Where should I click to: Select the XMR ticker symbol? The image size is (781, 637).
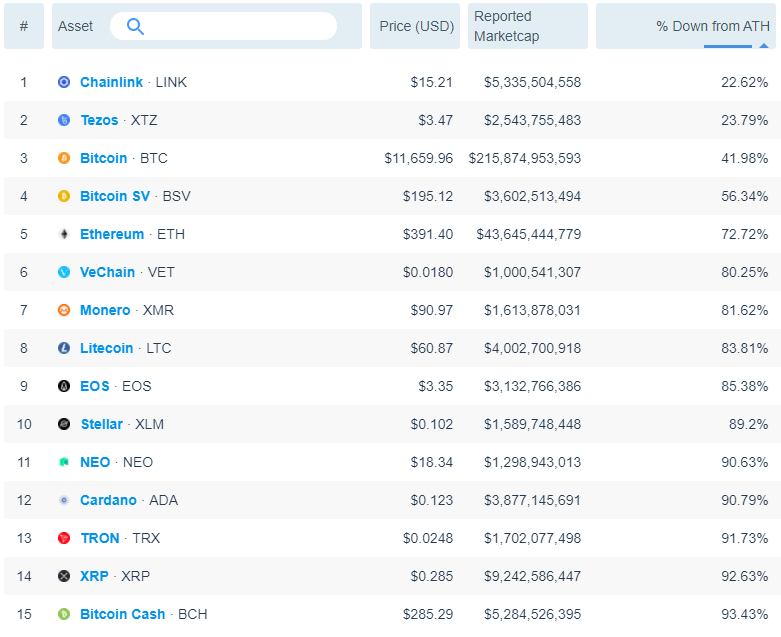click(x=158, y=310)
